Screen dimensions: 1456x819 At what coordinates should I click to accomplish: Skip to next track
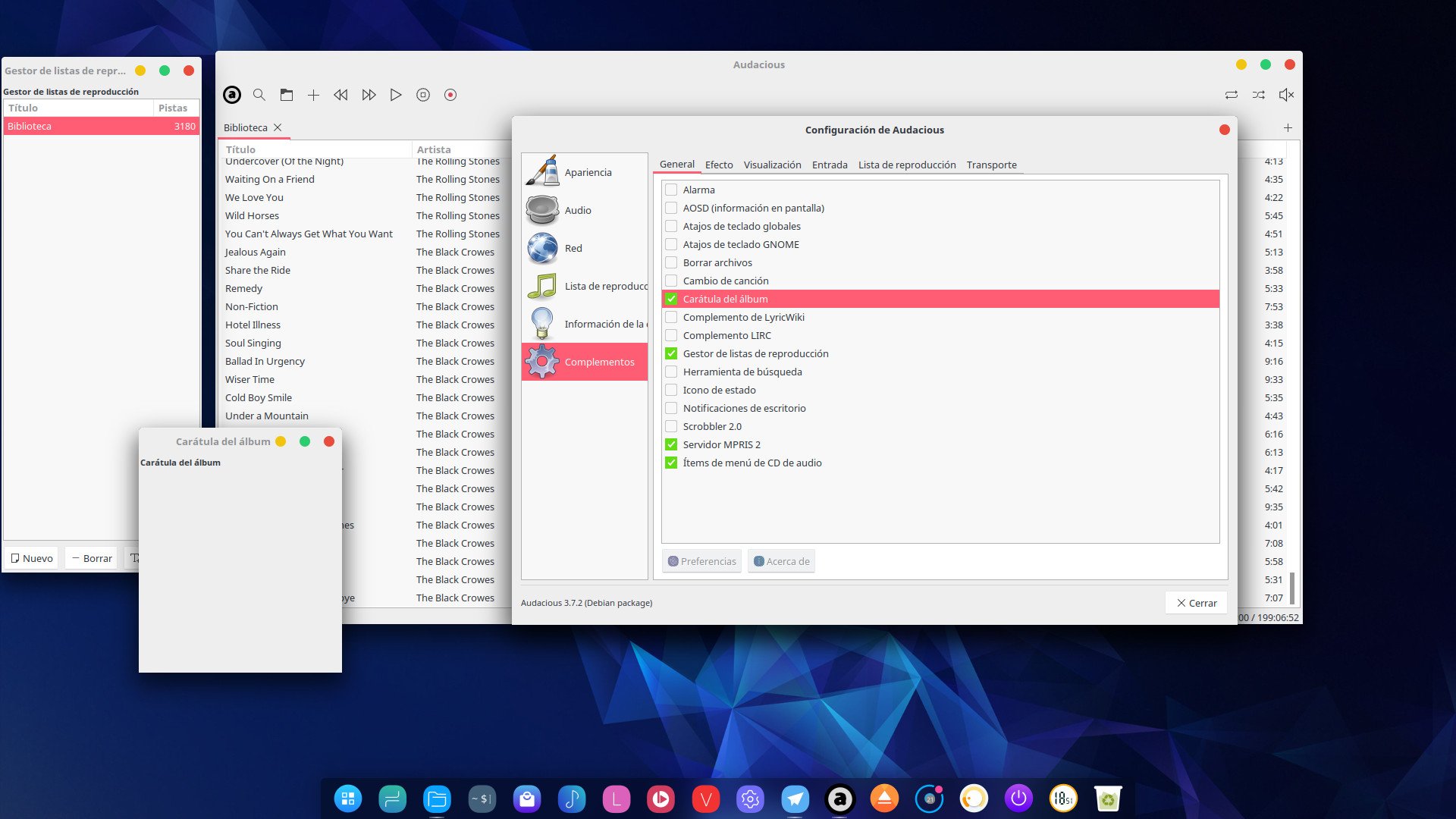[x=369, y=95]
